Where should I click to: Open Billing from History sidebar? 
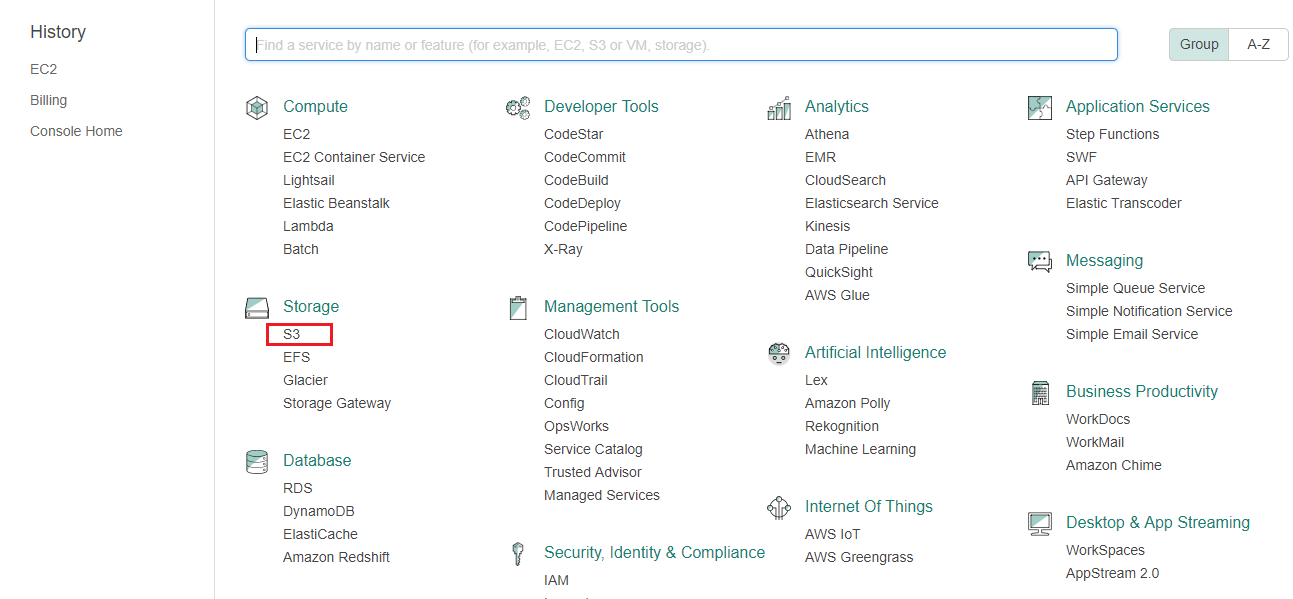click(x=49, y=101)
